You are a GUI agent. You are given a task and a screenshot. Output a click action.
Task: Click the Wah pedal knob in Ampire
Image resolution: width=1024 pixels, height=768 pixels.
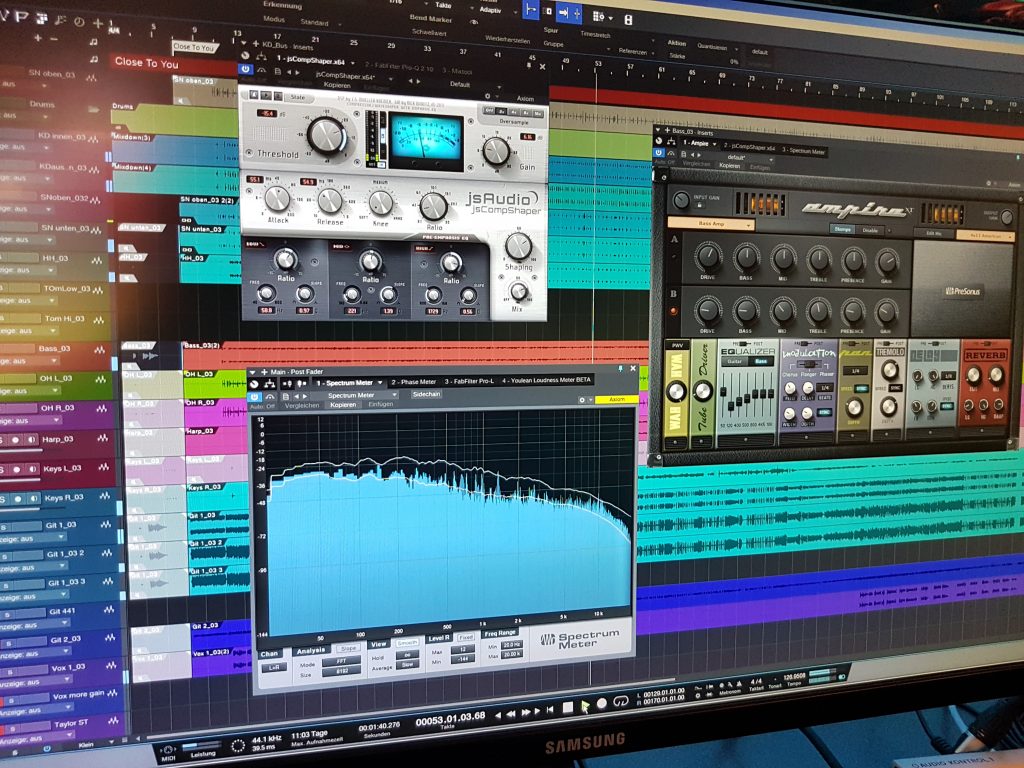coord(676,391)
